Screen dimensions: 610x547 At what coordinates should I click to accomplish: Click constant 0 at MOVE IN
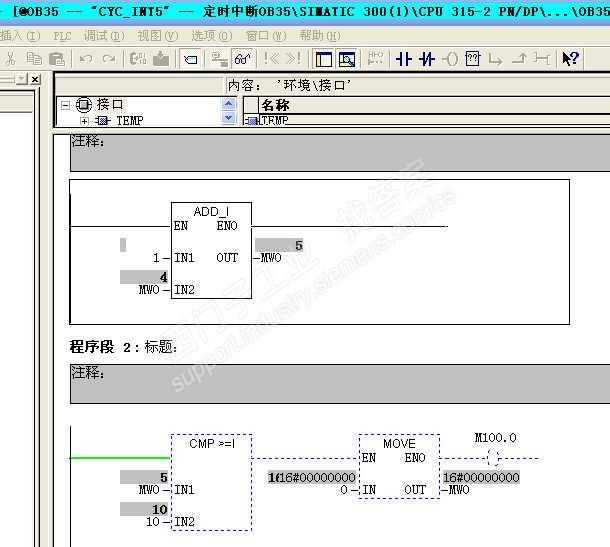[344, 489]
